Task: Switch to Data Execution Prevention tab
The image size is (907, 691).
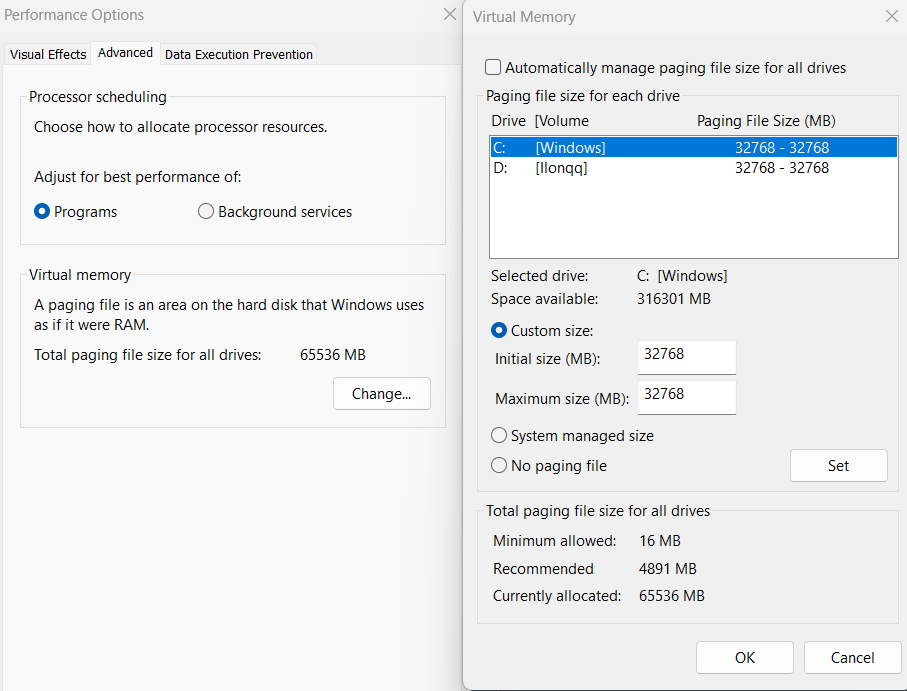Action: [239, 55]
